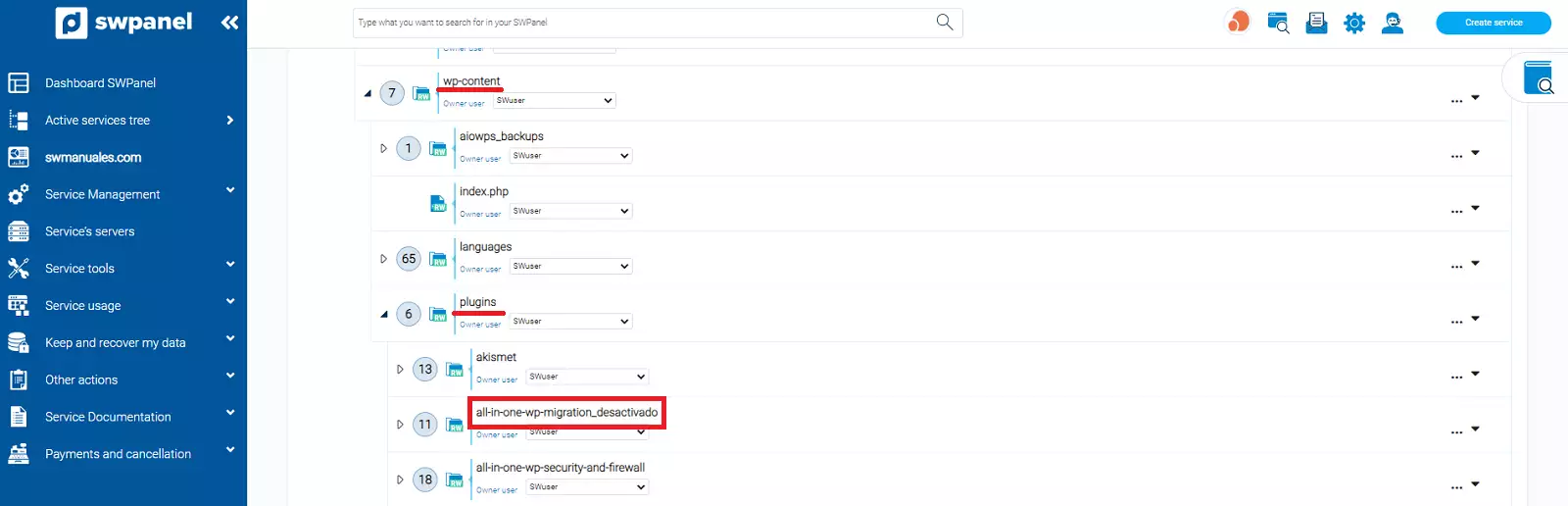Expand the languages folder
Image resolution: width=1568 pixels, height=506 pixels.
click(383, 259)
